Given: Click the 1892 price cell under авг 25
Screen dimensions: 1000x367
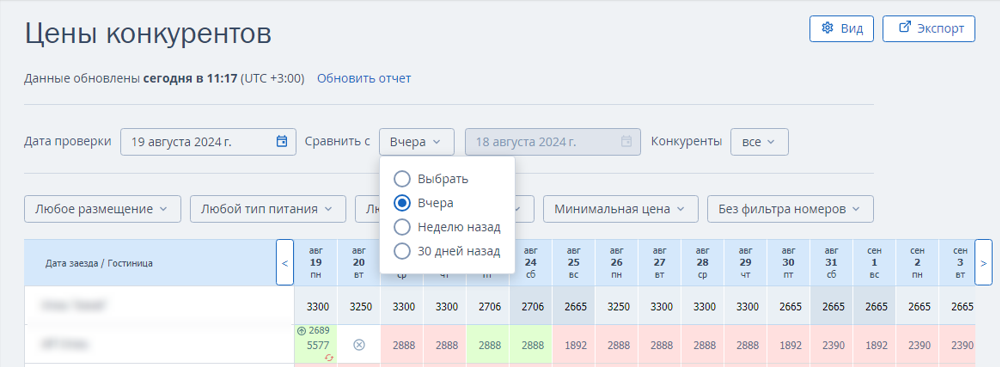Looking at the screenshot, I should coord(574,345).
